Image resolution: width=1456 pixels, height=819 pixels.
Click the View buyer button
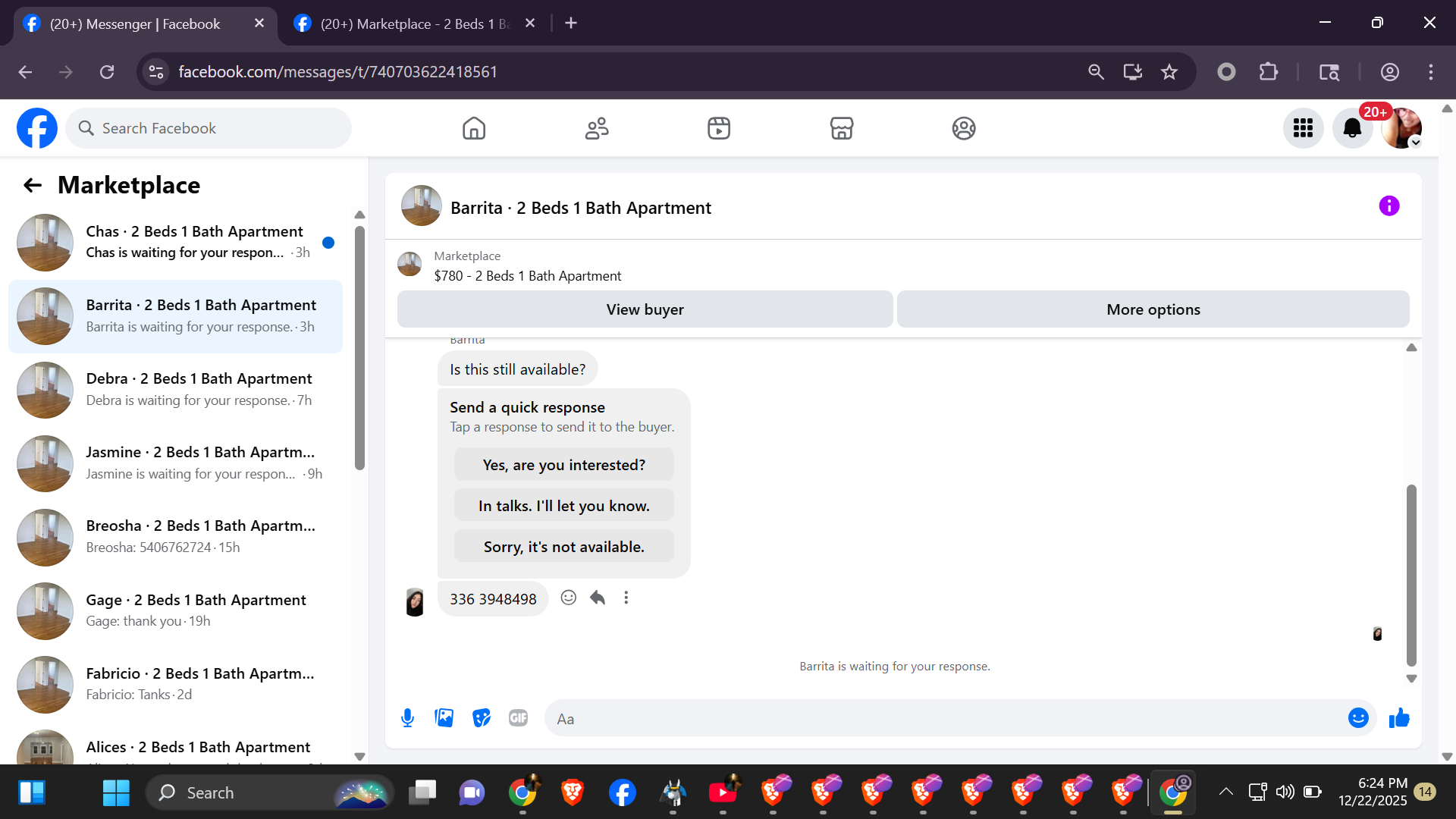tap(645, 309)
